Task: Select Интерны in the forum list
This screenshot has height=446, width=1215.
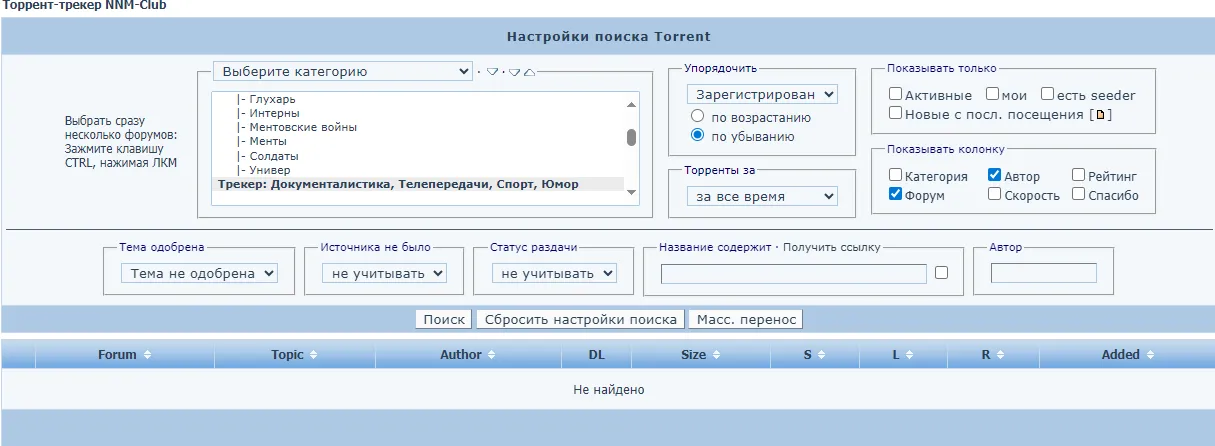Action: tap(267, 114)
